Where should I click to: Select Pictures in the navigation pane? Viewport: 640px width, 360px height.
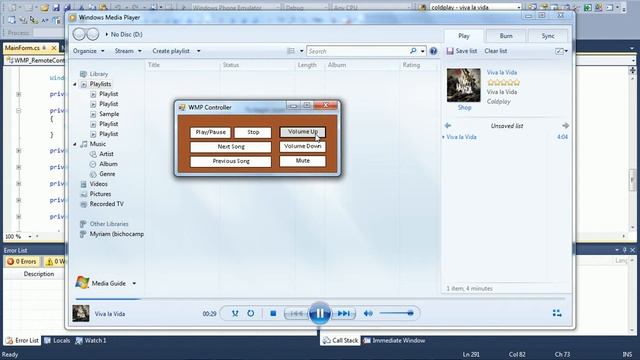coord(100,194)
